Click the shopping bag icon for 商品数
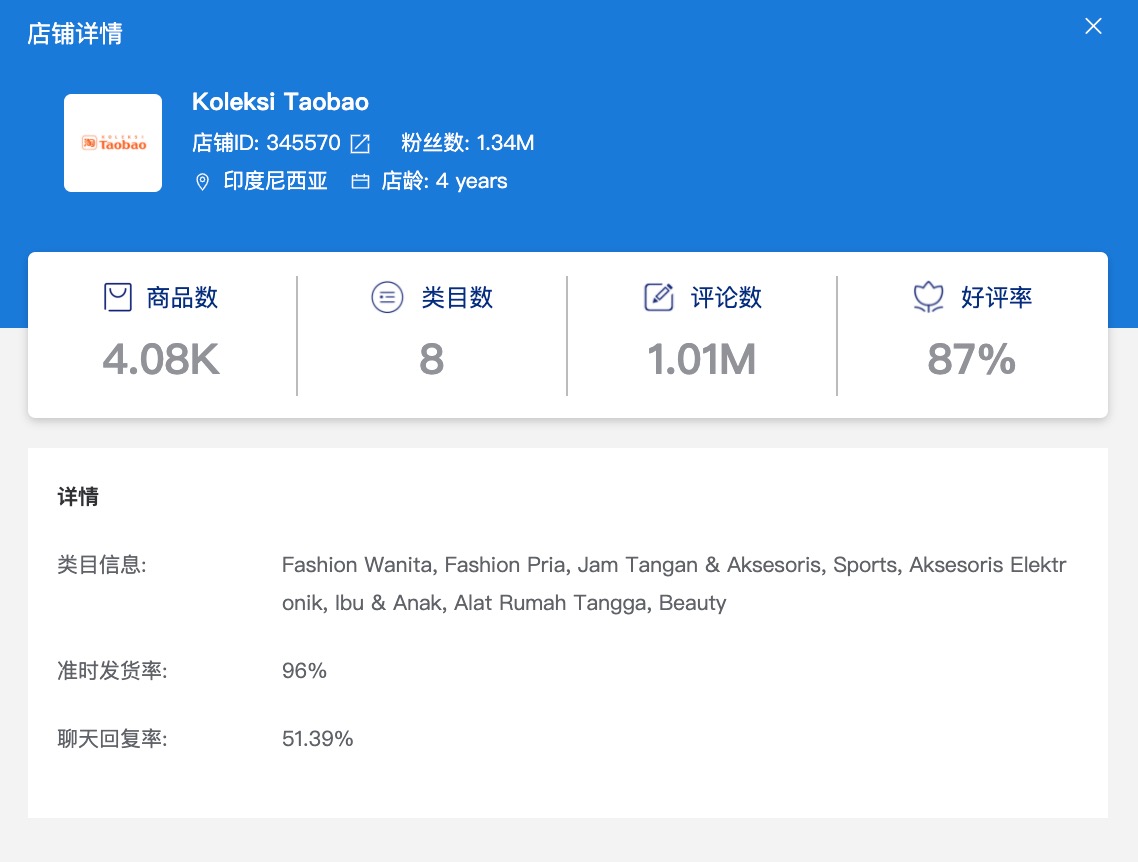Viewport: 1138px width, 862px height. coord(118,297)
